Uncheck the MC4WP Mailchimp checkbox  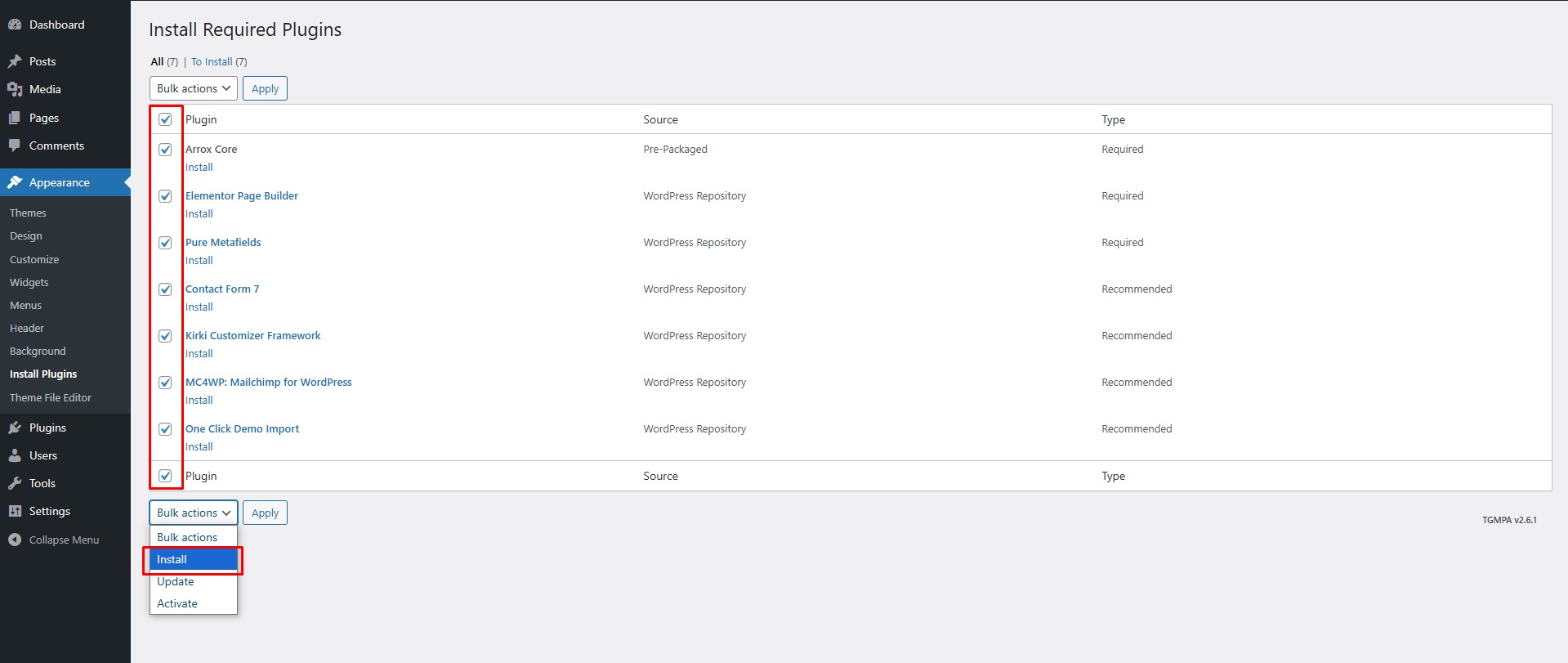165,383
